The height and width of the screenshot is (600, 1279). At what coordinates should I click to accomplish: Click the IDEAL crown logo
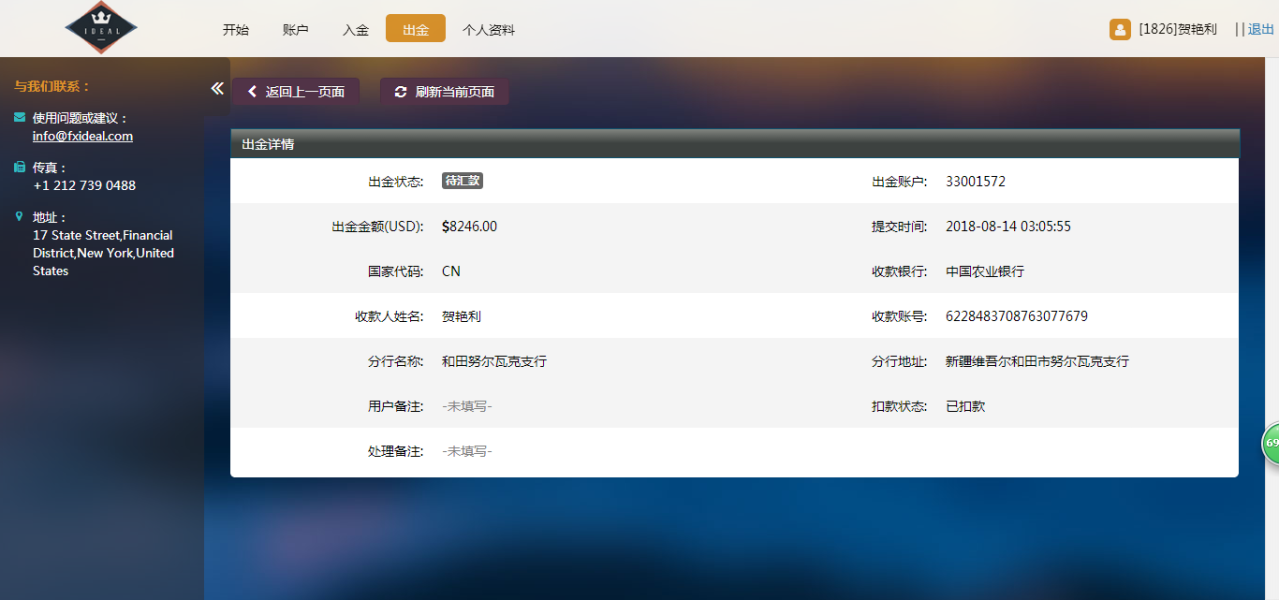click(x=101, y=28)
